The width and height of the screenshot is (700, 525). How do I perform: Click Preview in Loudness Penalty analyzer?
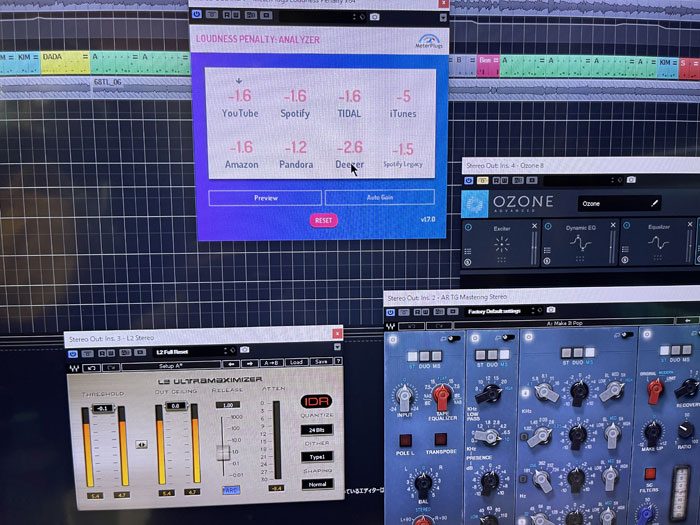(x=265, y=198)
